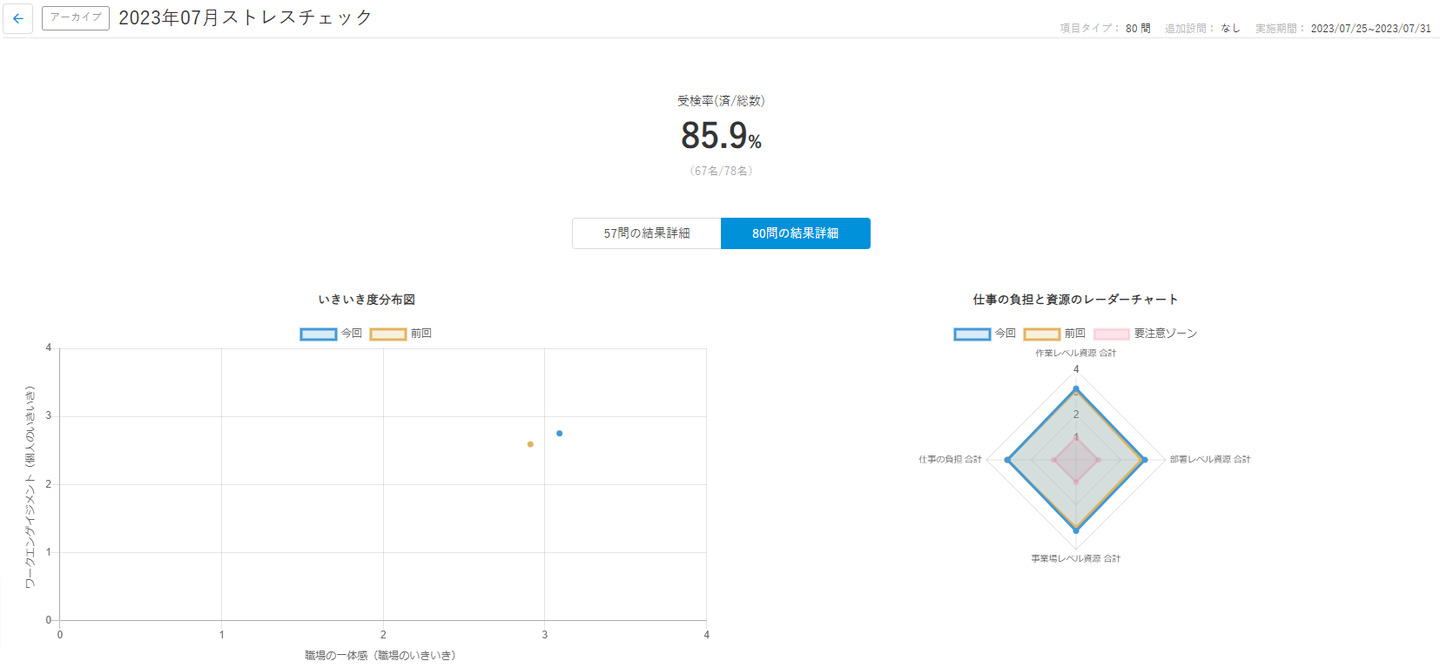Click orange 前回 data point in scatter chart
Screen dimensions: 1440x668
[530, 444]
